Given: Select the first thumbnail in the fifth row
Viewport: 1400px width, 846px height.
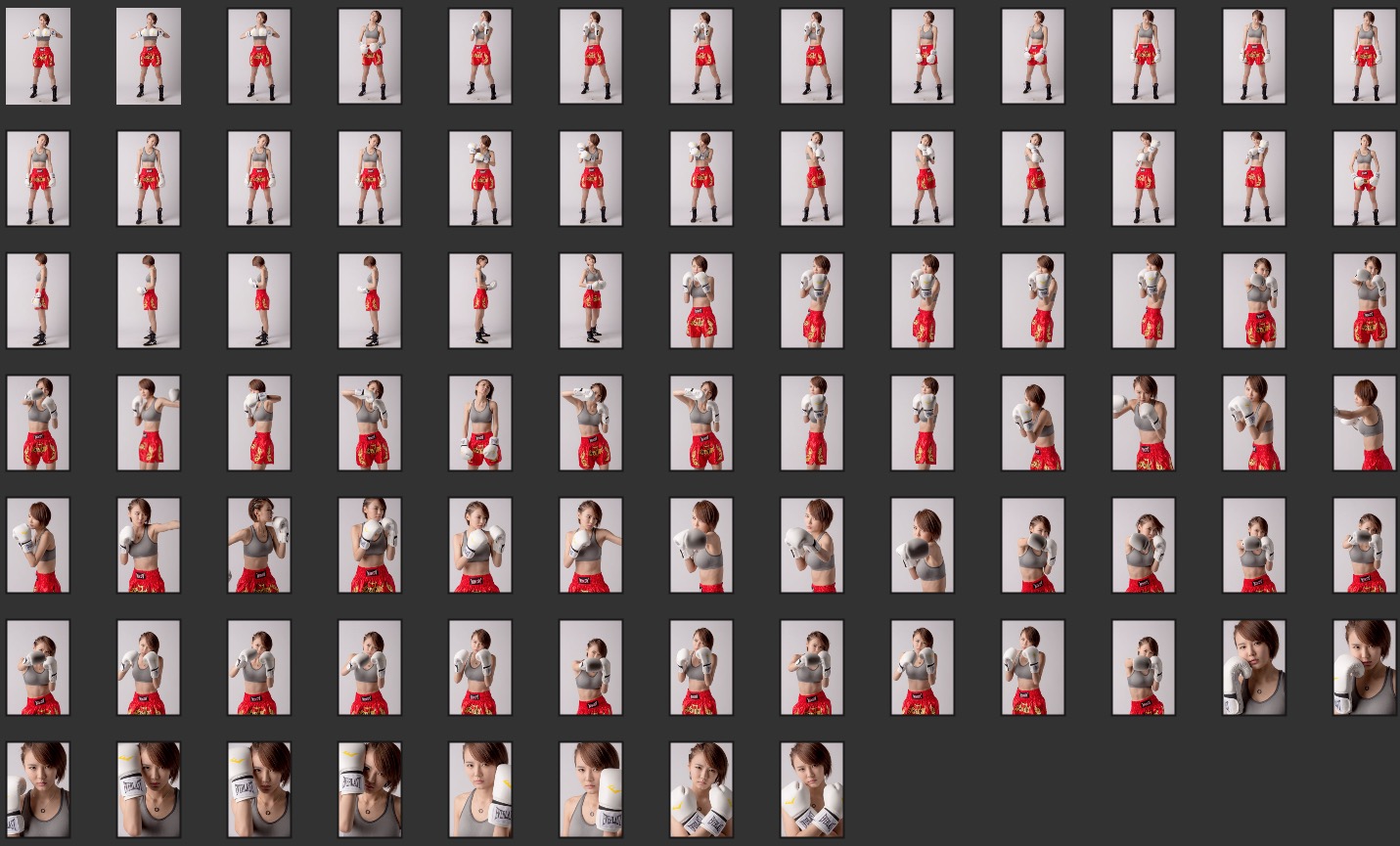Looking at the screenshot, I should click(38, 545).
